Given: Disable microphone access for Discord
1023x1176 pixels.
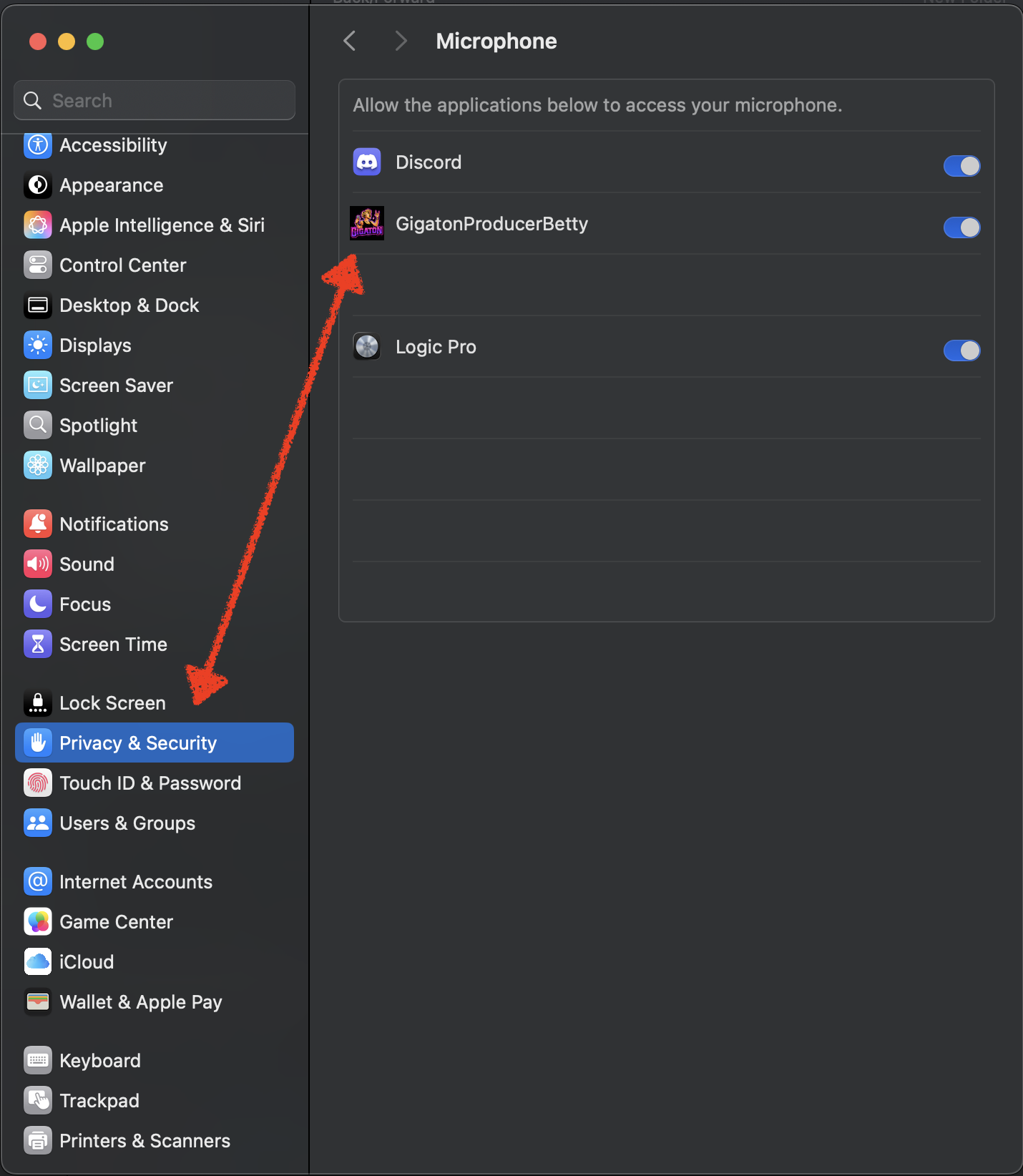Looking at the screenshot, I should [x=961, y=166].
